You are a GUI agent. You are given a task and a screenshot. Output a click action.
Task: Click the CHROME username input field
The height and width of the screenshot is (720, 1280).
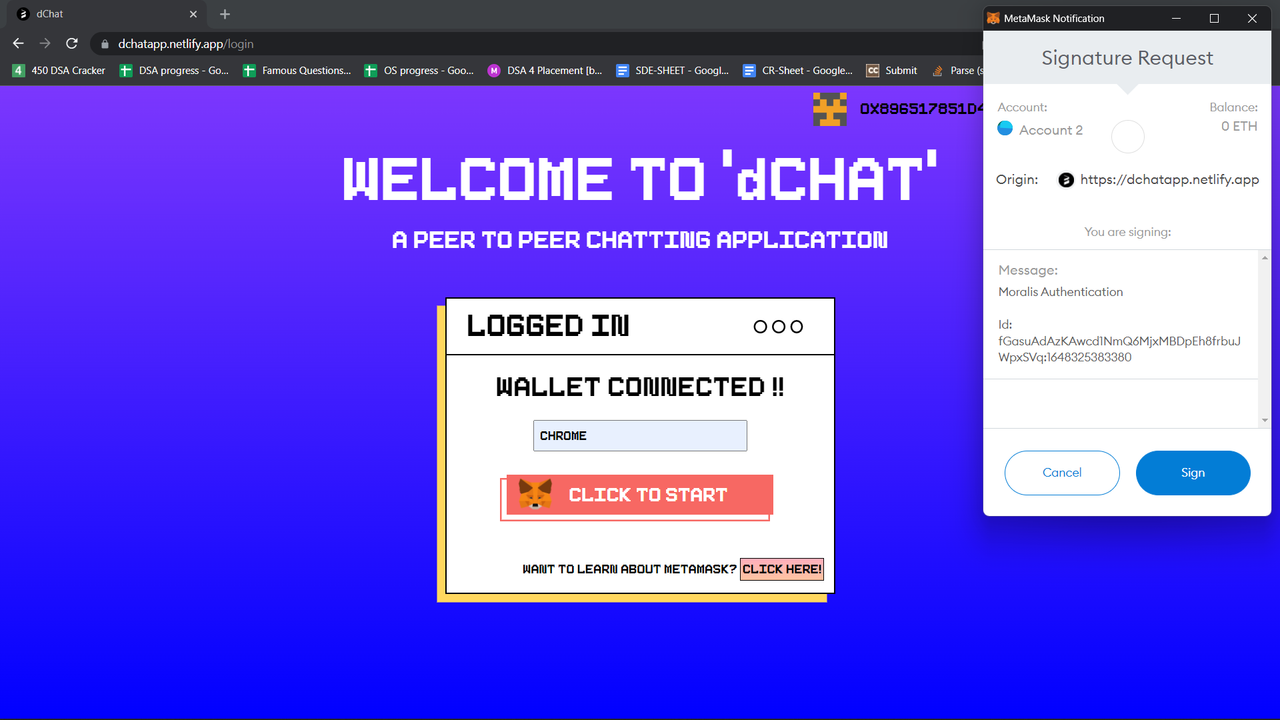pyautogui.click(x=640, y=436)
